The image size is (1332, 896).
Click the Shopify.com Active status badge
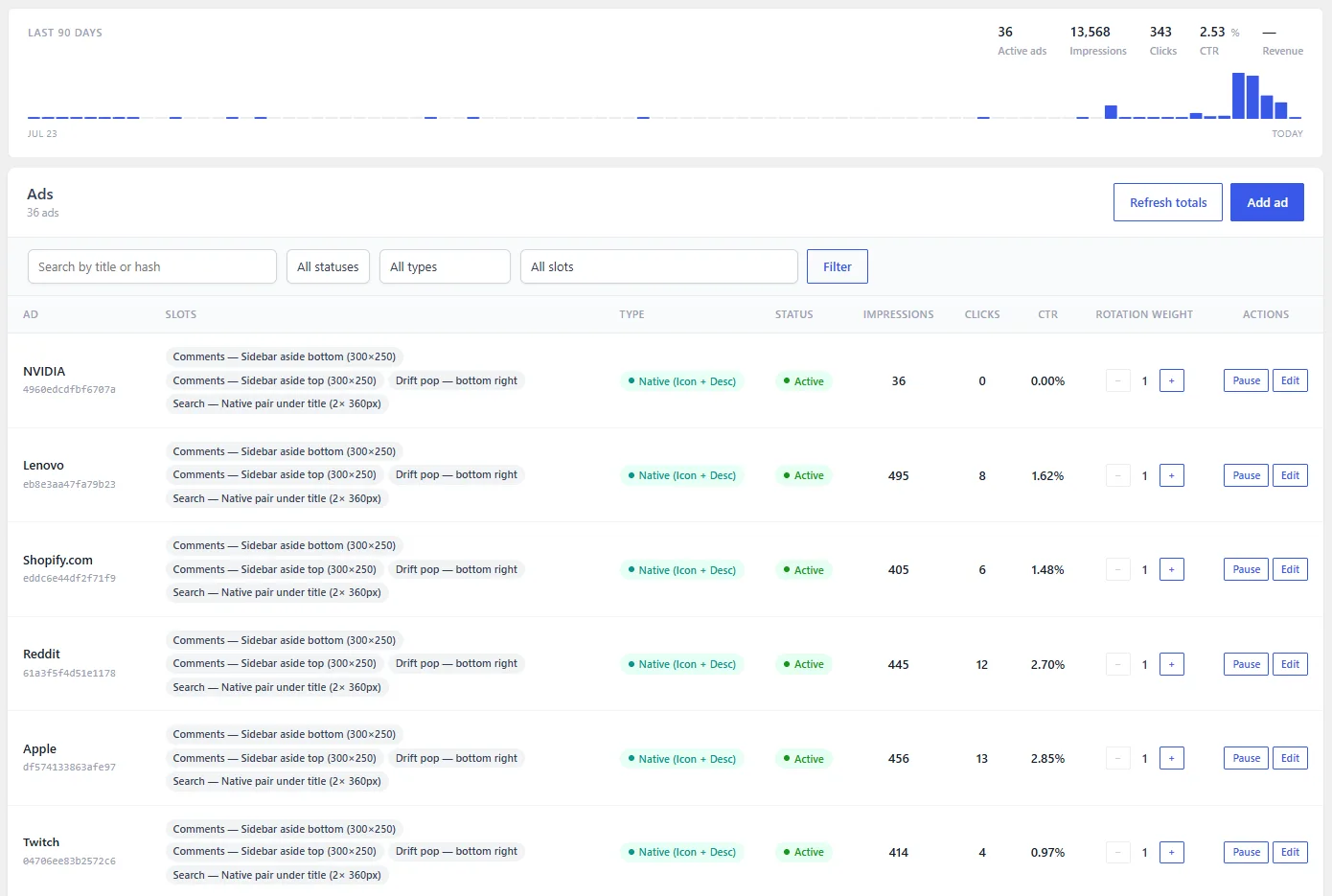click(x=803, y=569)
